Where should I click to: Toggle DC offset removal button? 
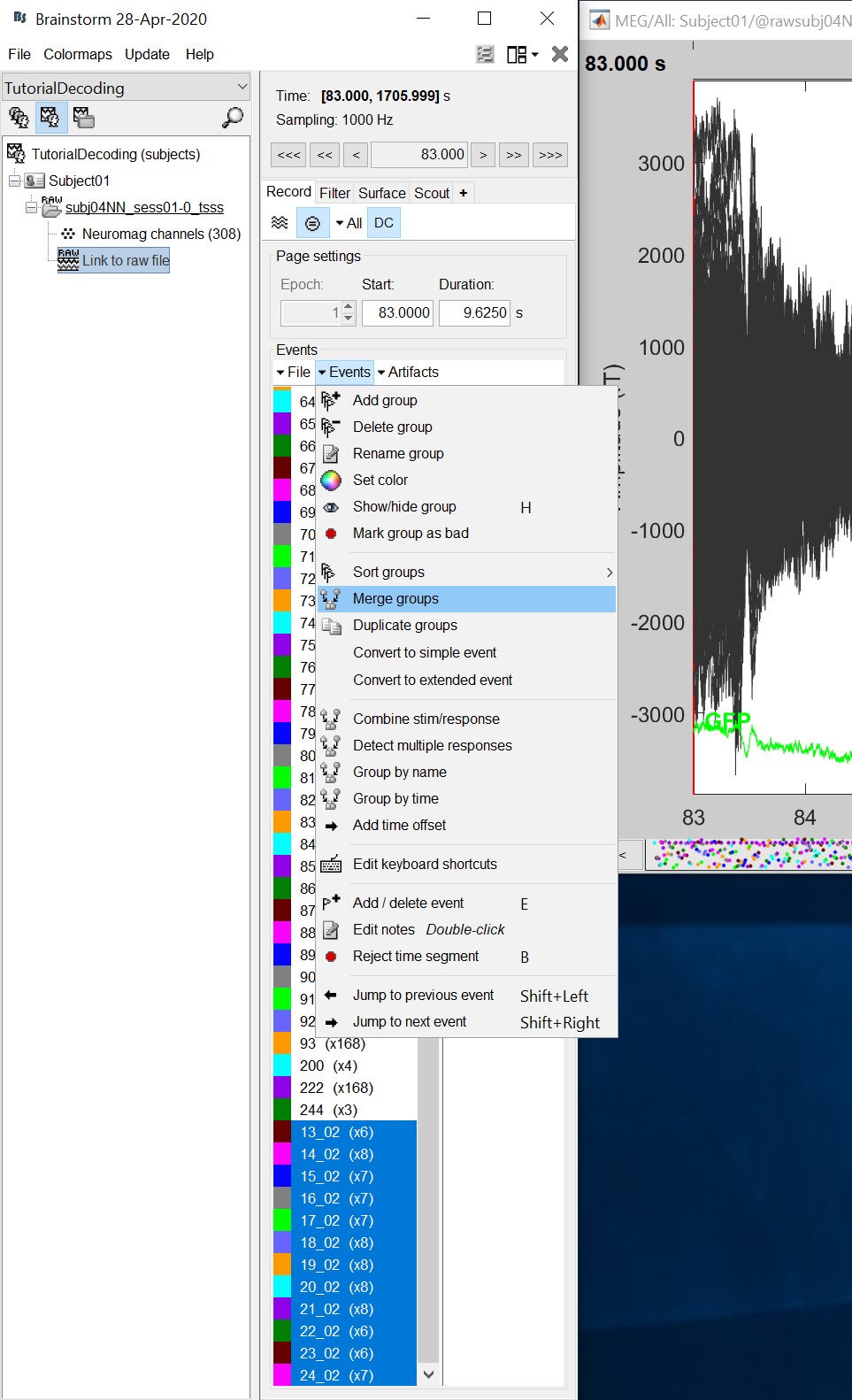pos(384,223)
